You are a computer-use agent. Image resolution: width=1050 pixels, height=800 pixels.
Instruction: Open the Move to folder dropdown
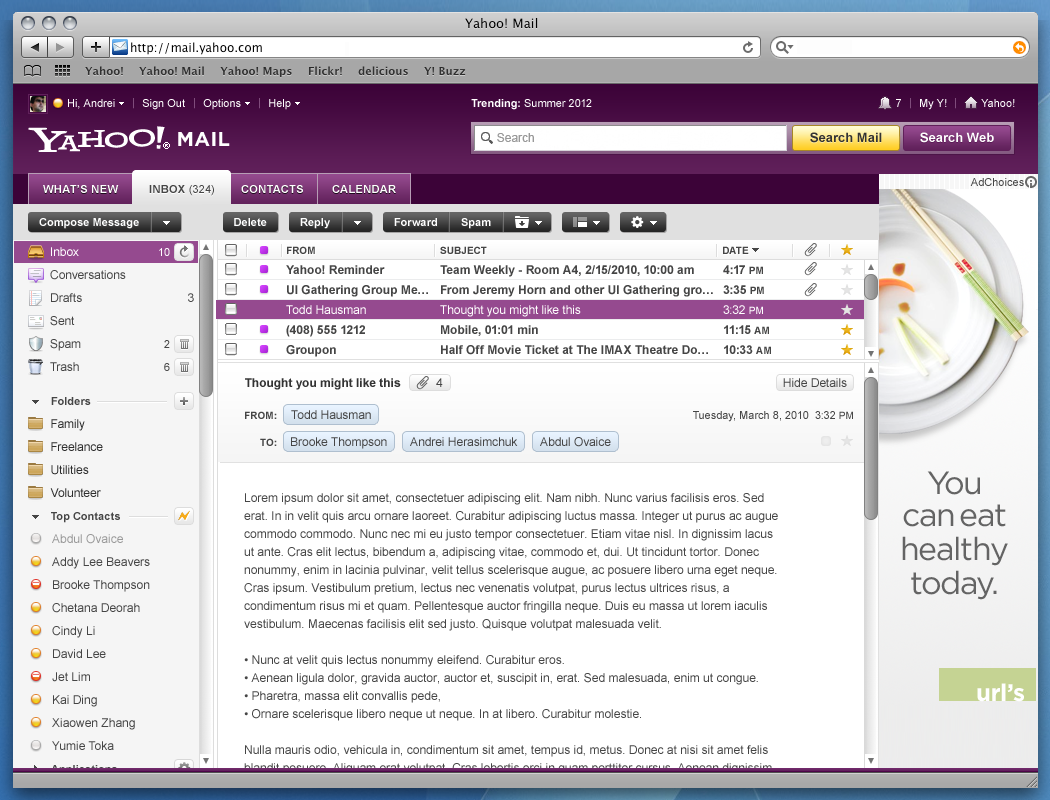[x=528, y=222]
